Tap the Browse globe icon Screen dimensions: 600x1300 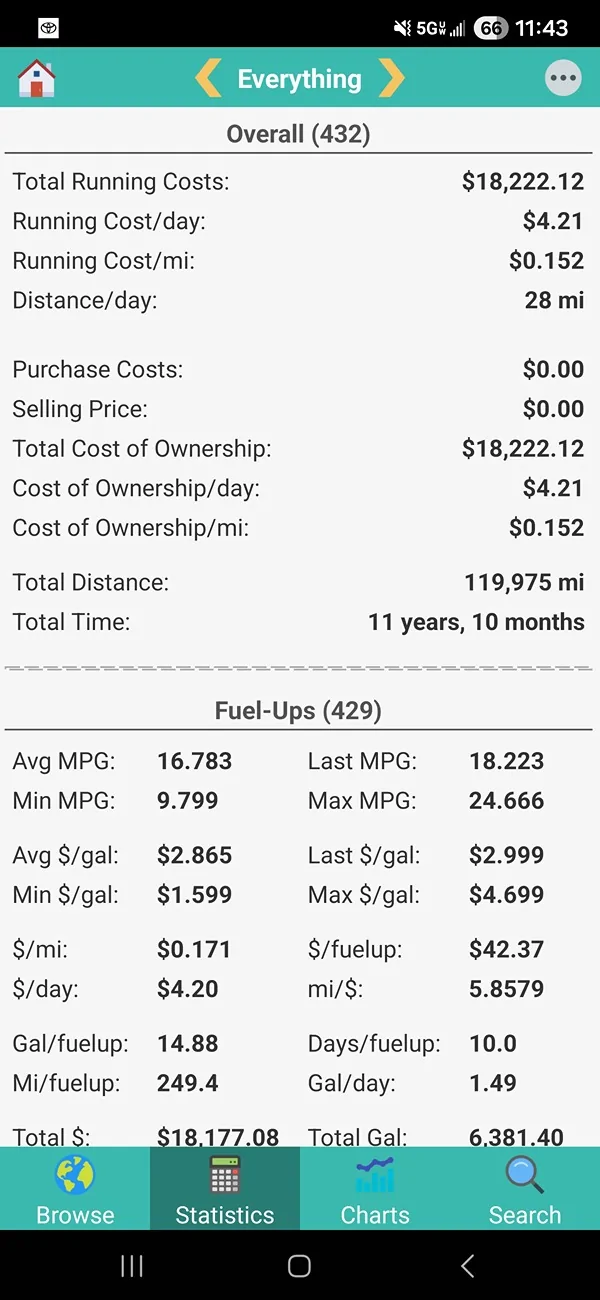[75, 1177]
